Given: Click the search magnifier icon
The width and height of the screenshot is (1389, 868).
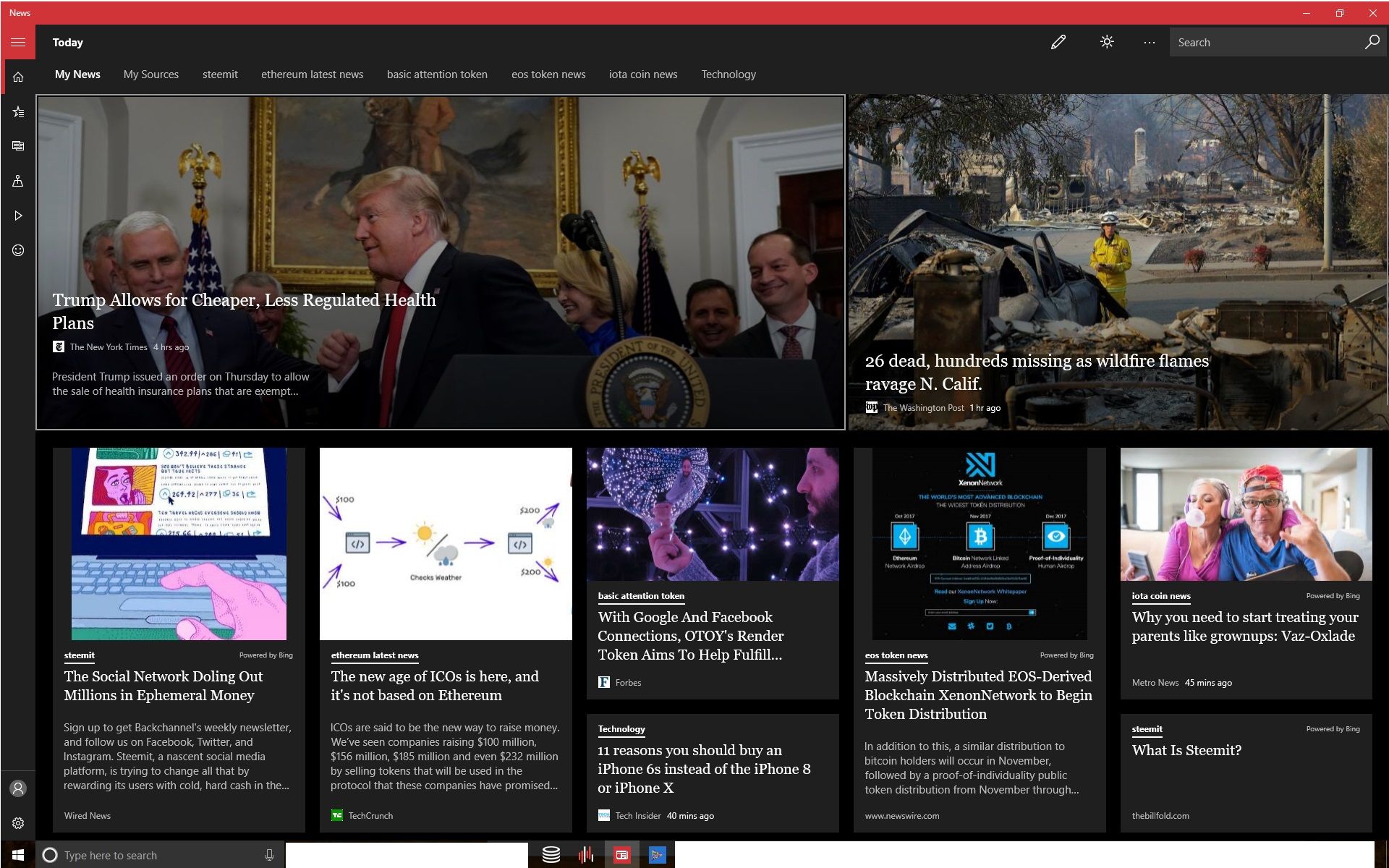Looking at the screenshot, I should coord(1372,42).
